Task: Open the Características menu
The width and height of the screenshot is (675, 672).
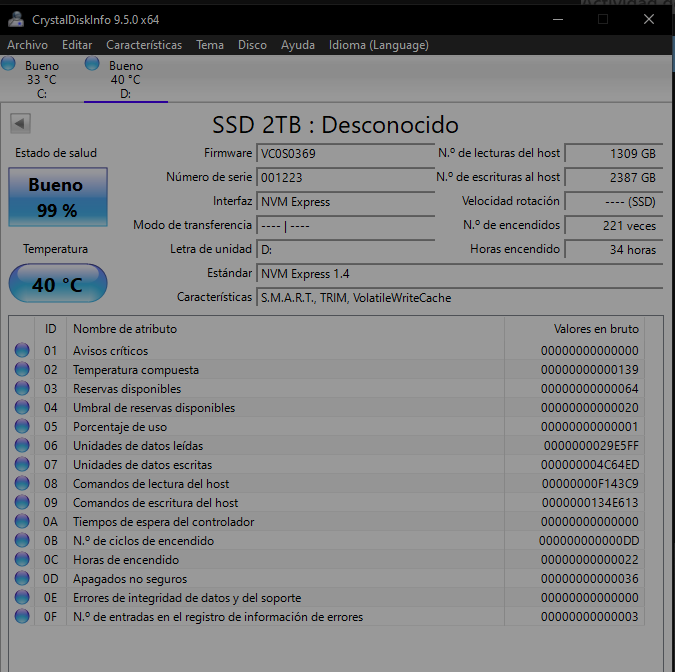Action: 144,45
